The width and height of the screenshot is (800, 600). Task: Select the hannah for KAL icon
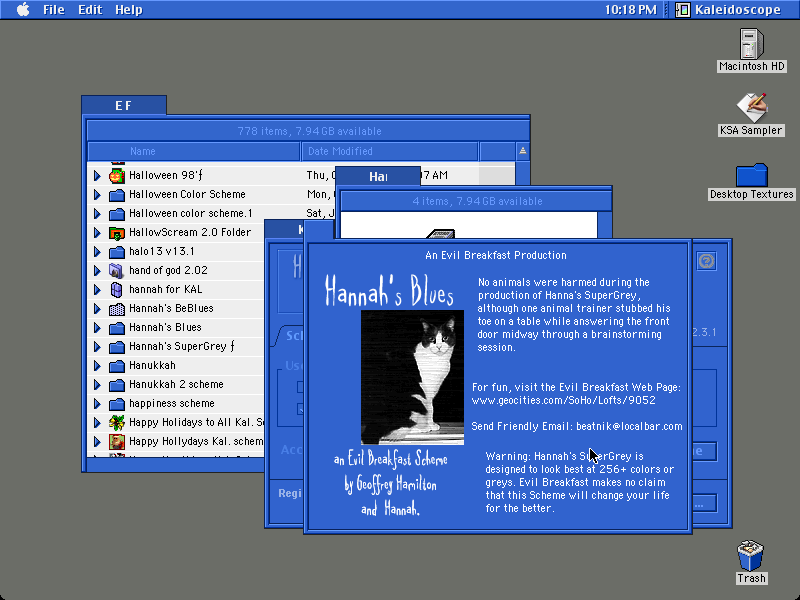coord(117,290)
